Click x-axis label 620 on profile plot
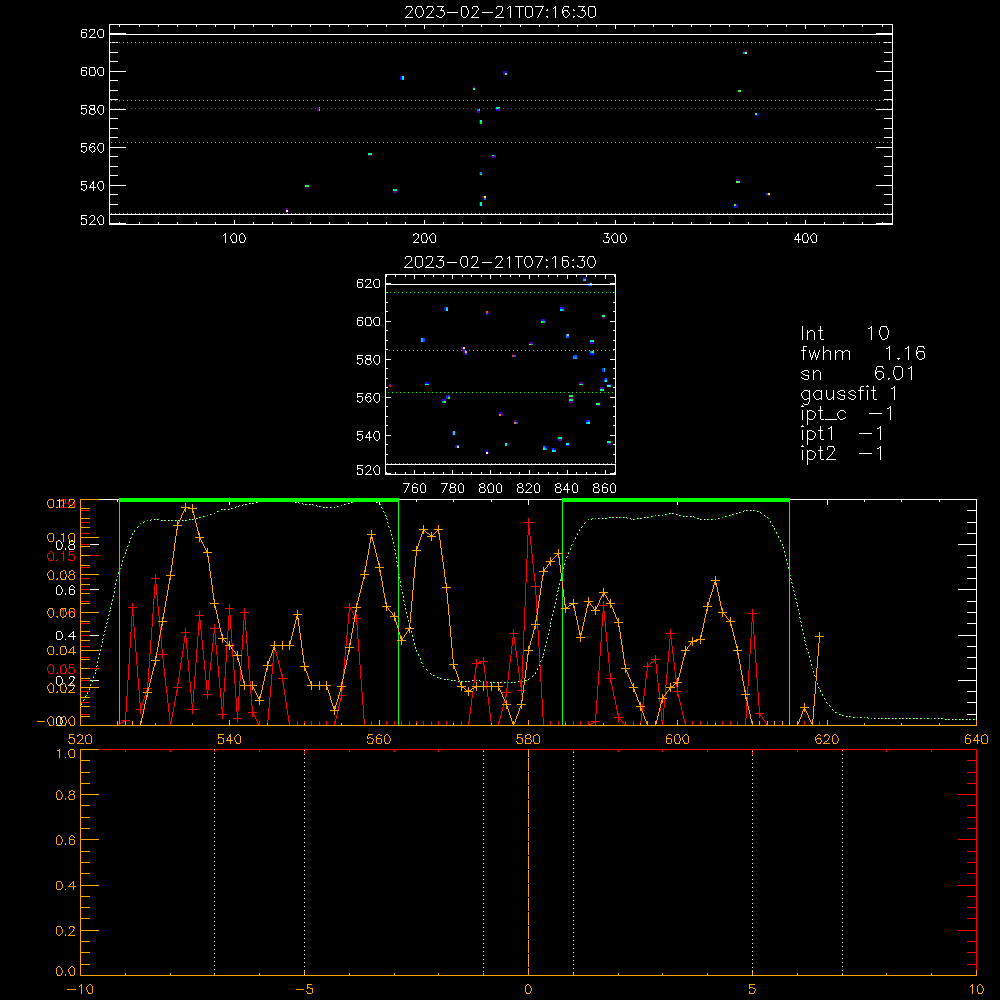The width and height of the screenshot is (1000, 1000). (827, 739)
